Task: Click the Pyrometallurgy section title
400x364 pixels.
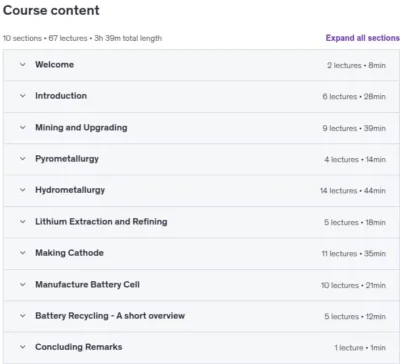Action: [67, 159]
